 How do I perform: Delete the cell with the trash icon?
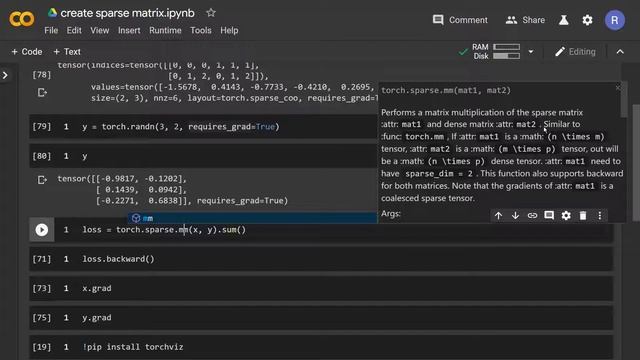(583, 216)
